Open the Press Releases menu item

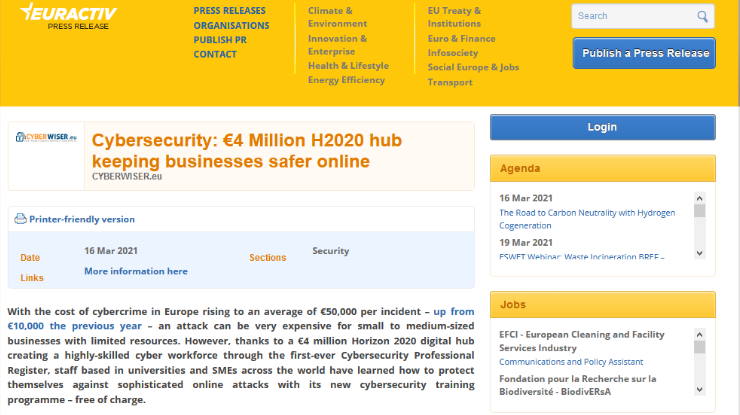tap(229, 10)
